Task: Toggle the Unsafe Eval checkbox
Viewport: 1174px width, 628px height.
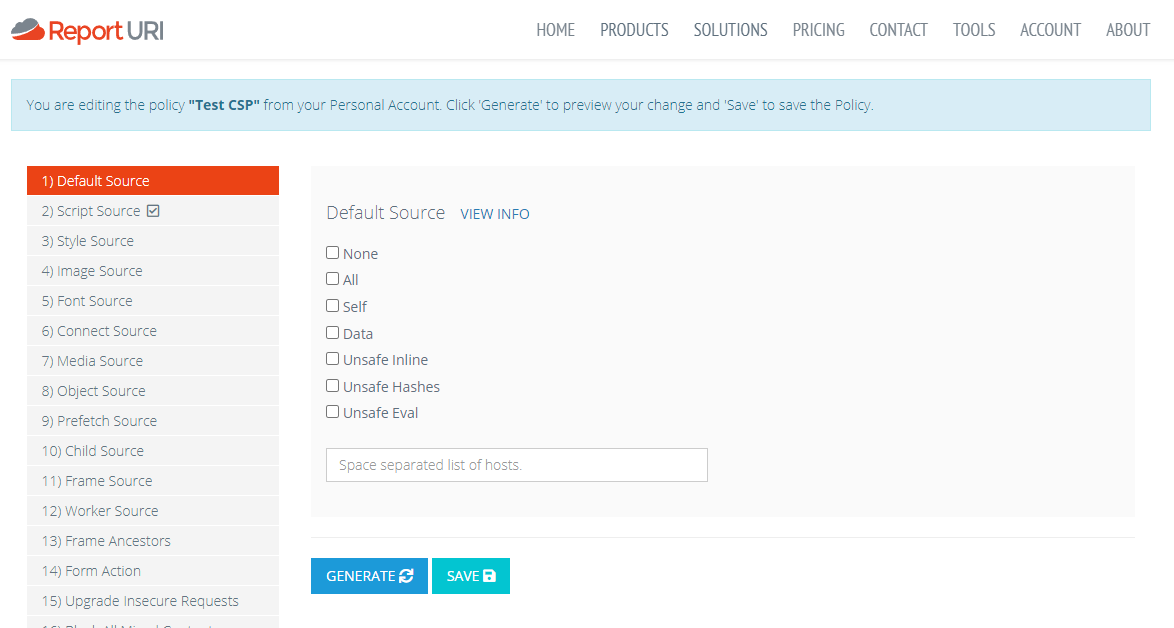Action: pyautogui.click(x=333, y=412)
